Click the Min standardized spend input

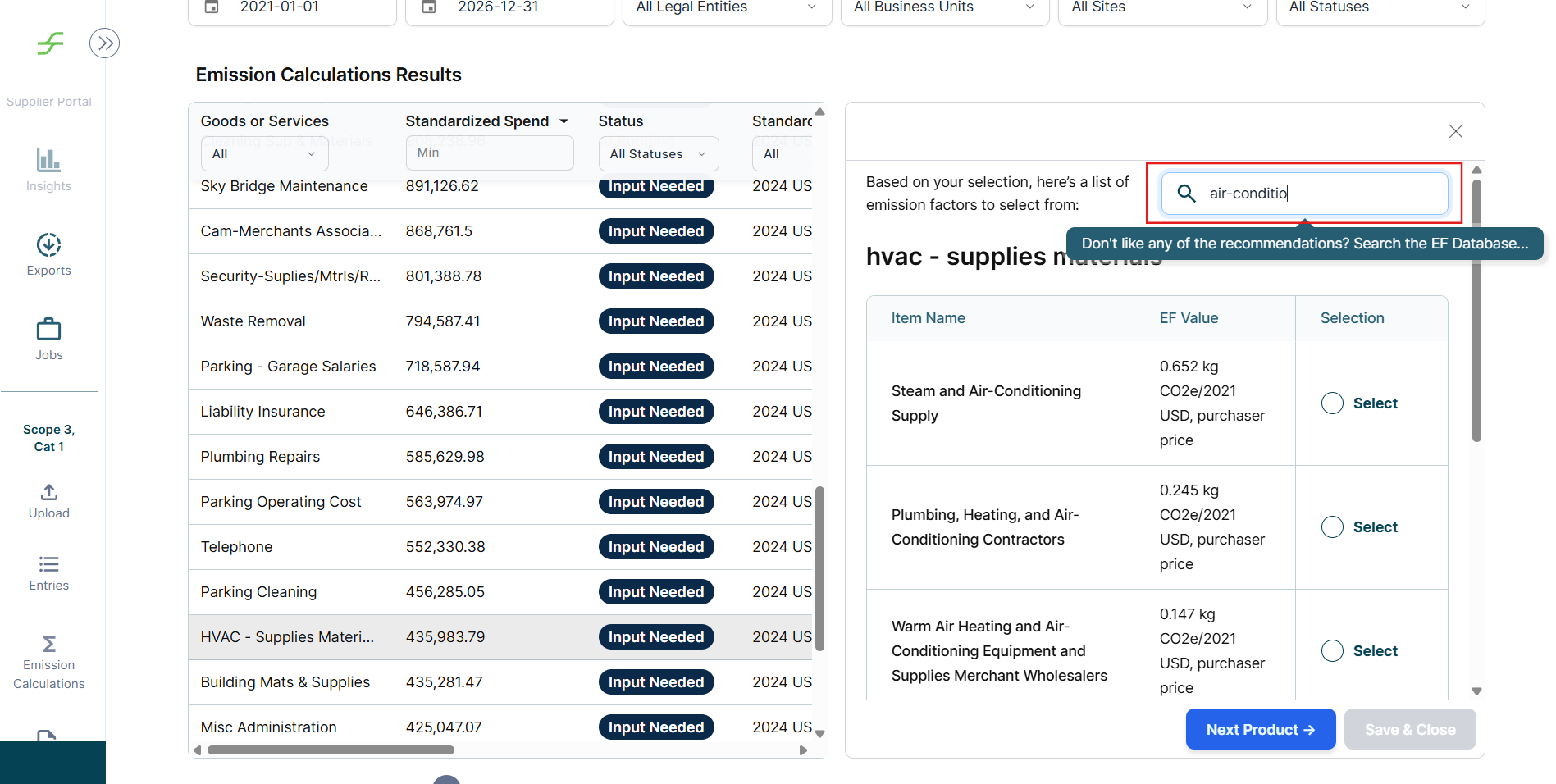[x=489, y=153]
